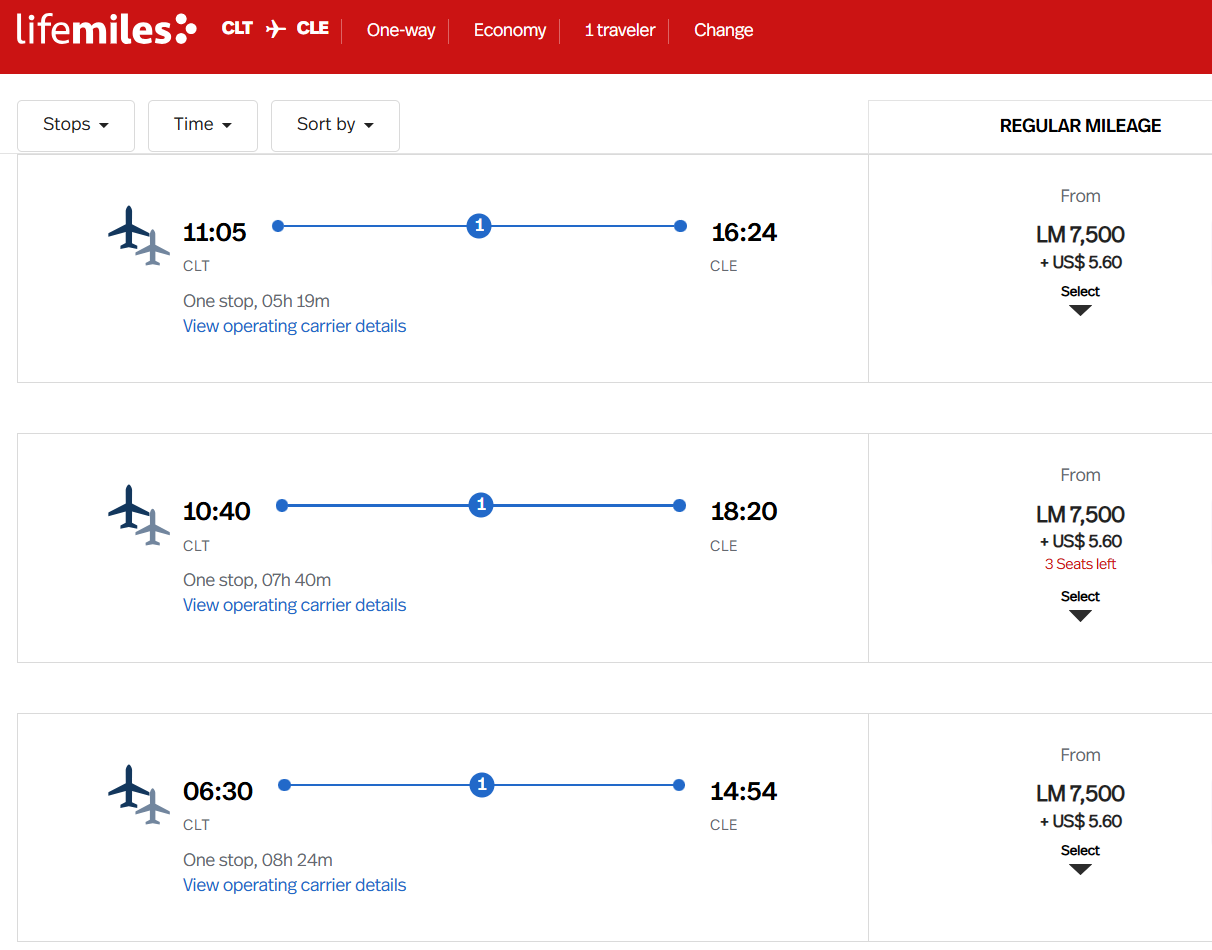1212x950 pixels.
Task: Open the Sort by dropdown
Action: coord(335,125)
